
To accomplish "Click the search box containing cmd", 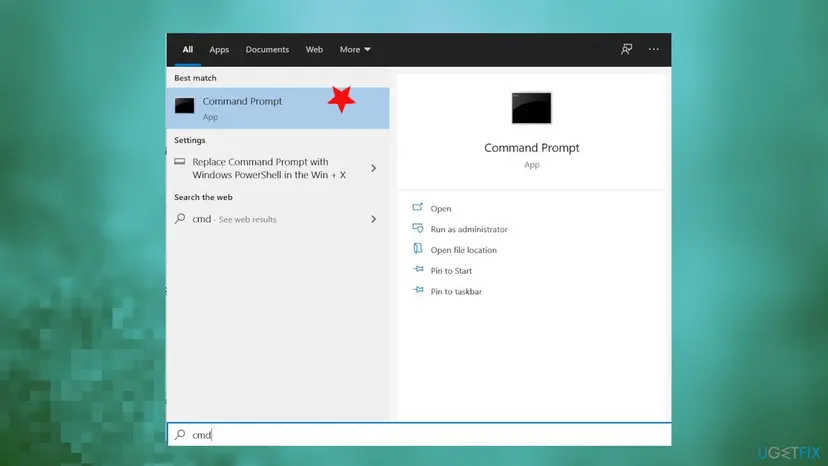I will 419,434.
